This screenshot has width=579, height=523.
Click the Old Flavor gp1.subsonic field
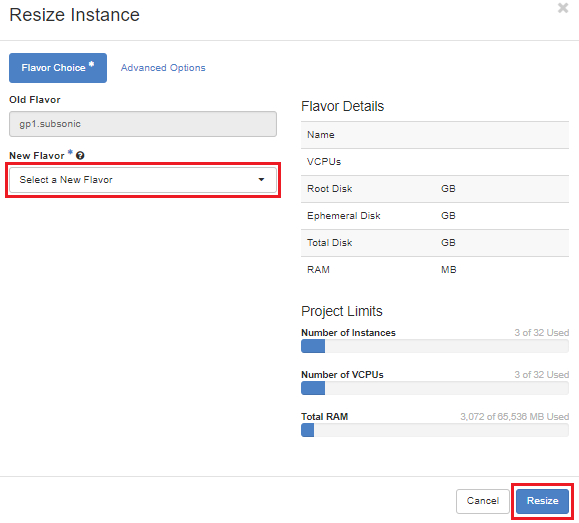[143, 124]
